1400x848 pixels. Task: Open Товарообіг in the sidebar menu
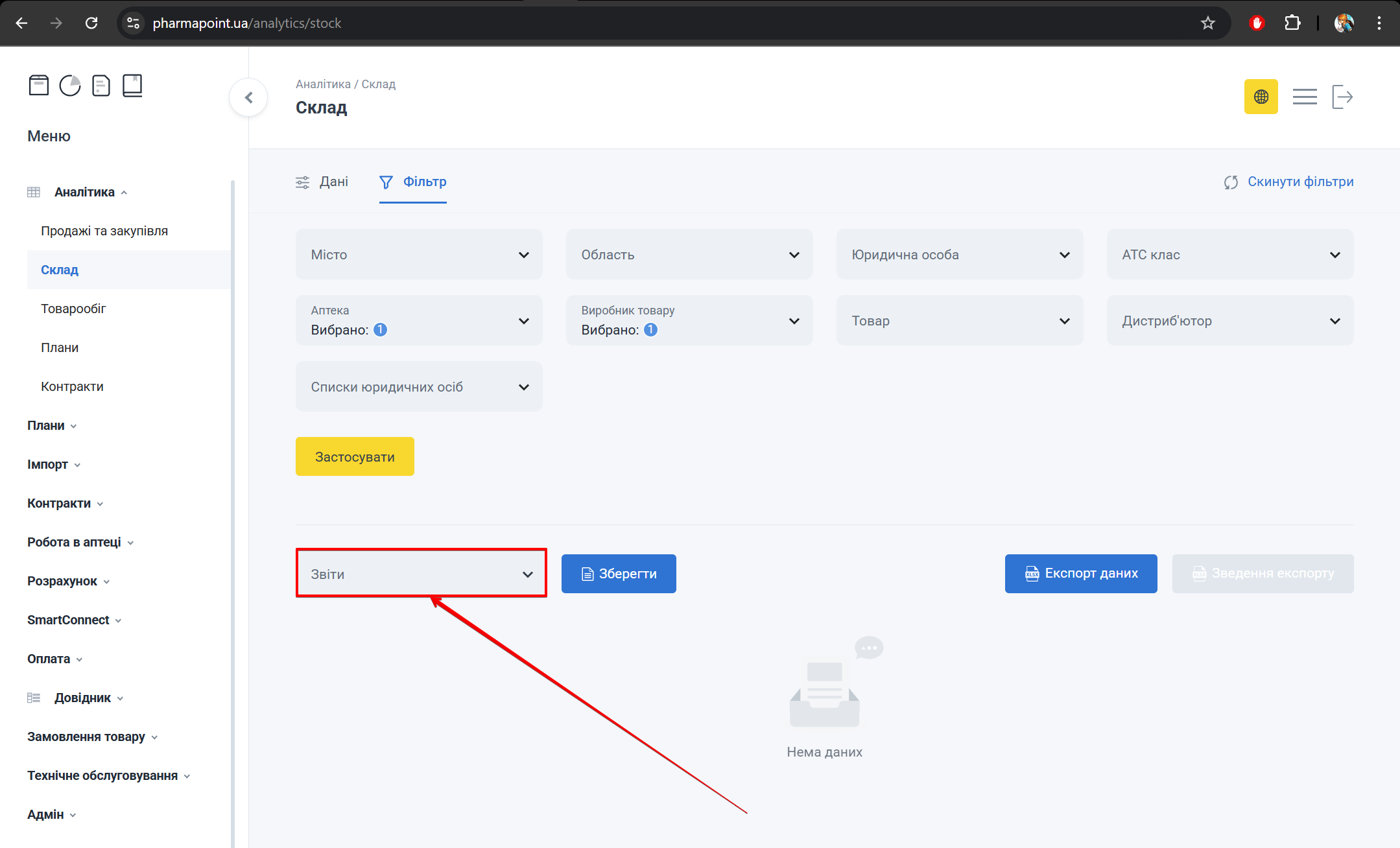73,309
